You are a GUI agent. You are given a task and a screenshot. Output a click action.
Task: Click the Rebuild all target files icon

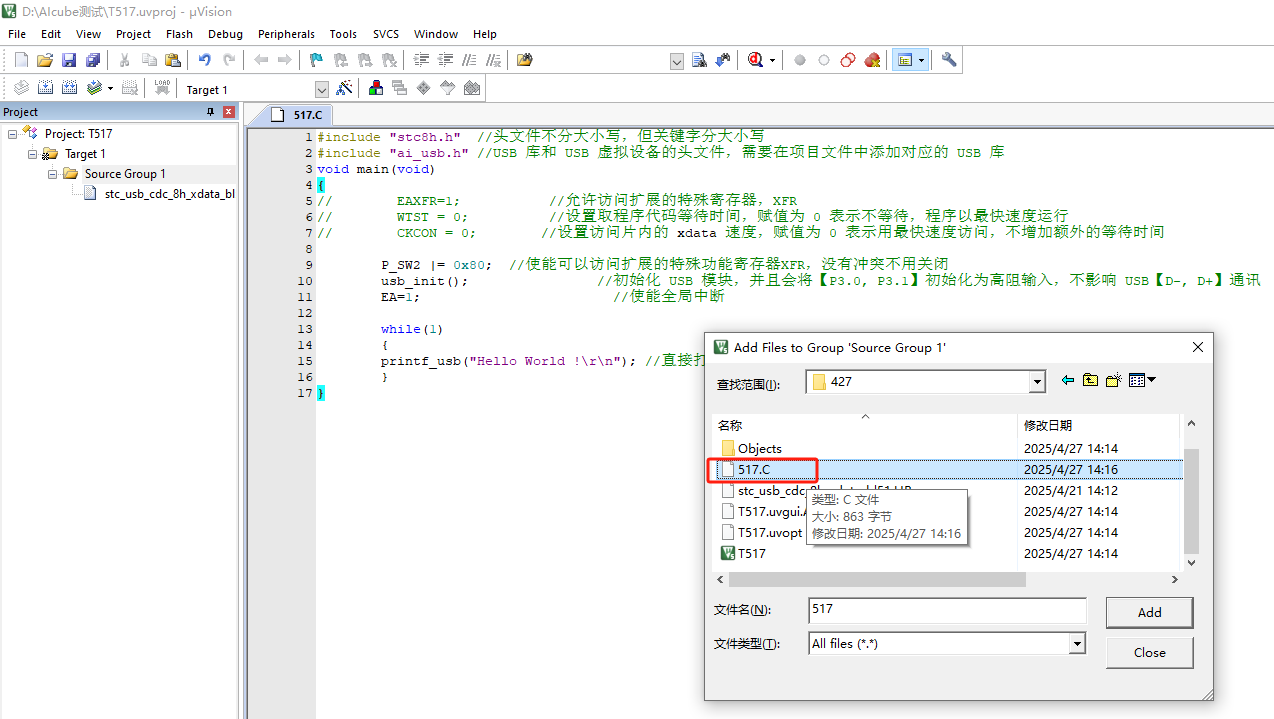point(69,88)
